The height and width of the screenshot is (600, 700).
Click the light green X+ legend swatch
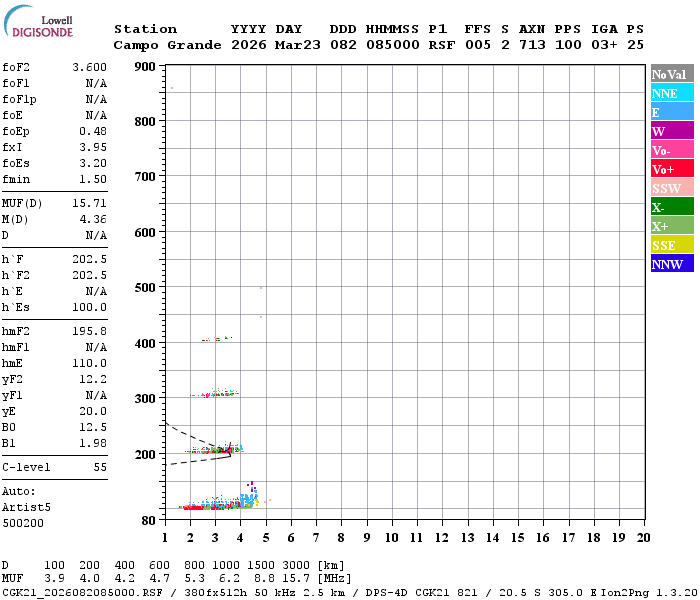click(672, 226)
